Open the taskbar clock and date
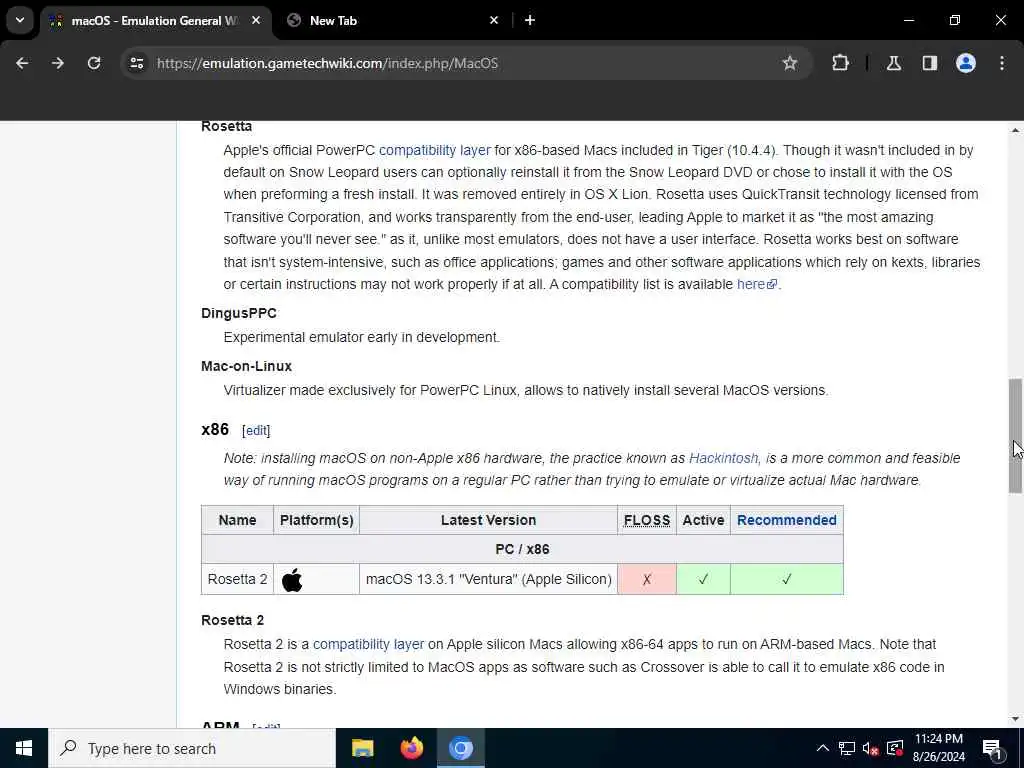 (939, 748)
